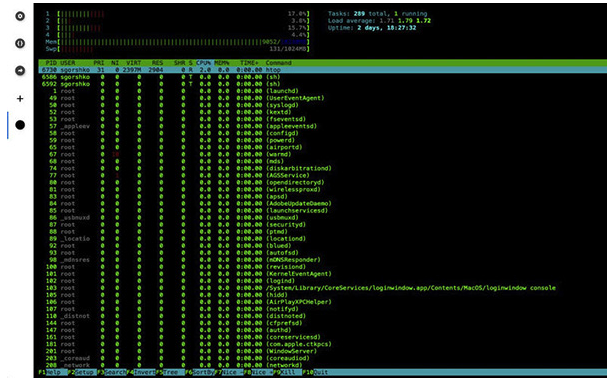Select the (airportd) process
The image size is (607, 382).
pyautogui.click(x=322, y=147)
